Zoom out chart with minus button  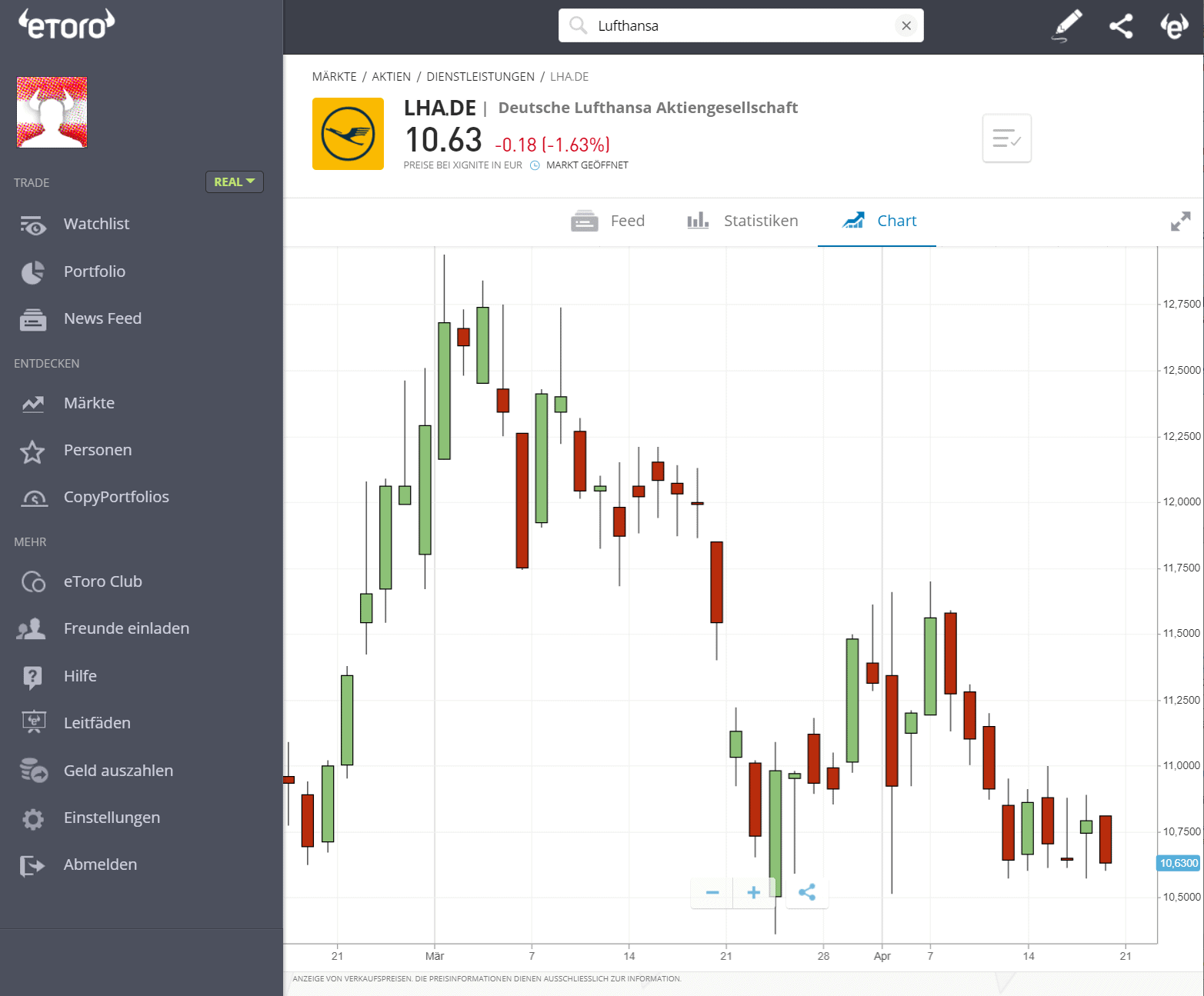712,892
